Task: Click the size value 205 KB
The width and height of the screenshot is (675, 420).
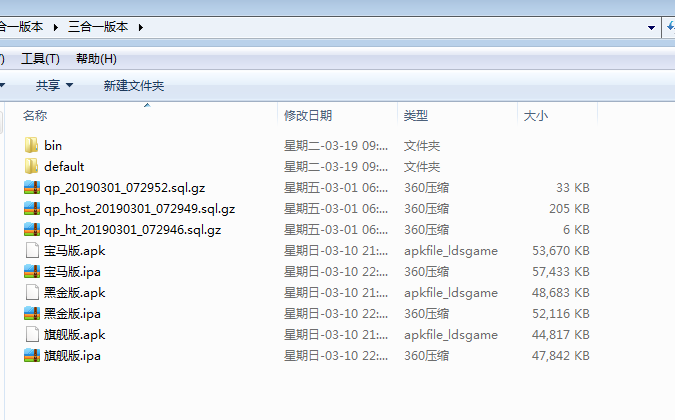Action: pos(569,209)
